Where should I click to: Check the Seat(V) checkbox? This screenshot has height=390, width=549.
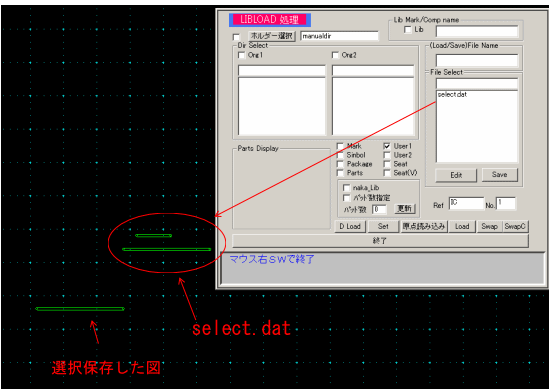(387, 173)
